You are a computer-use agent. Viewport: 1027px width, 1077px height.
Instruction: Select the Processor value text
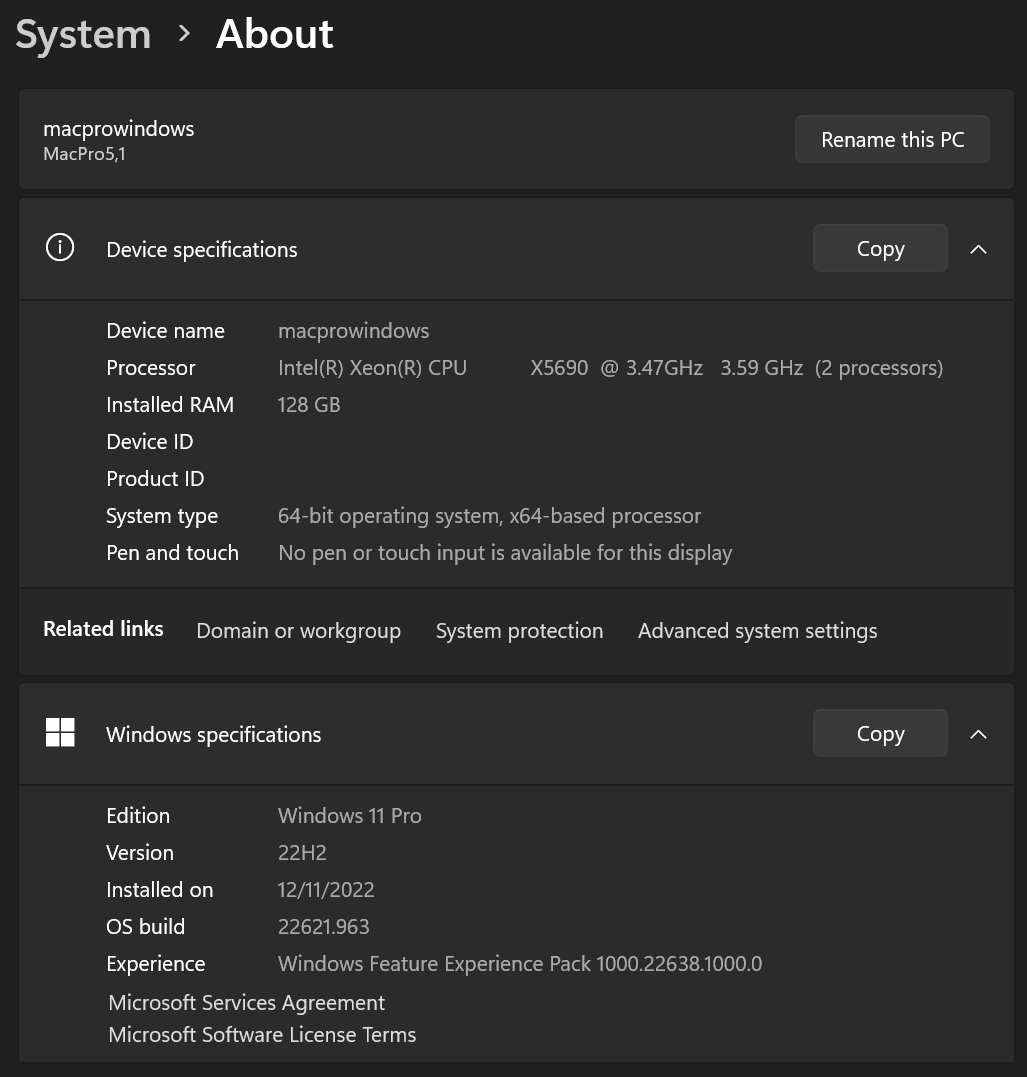click(610, 368)
